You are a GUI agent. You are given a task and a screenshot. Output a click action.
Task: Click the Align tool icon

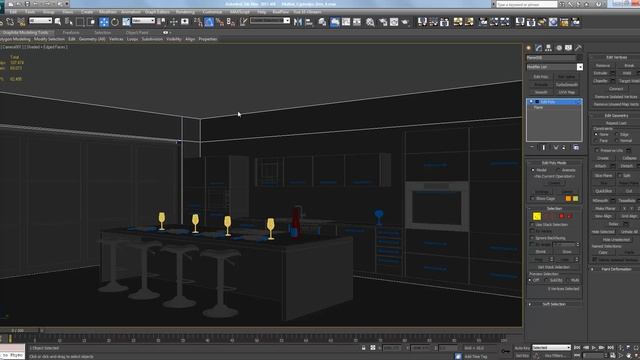[309, 22]
